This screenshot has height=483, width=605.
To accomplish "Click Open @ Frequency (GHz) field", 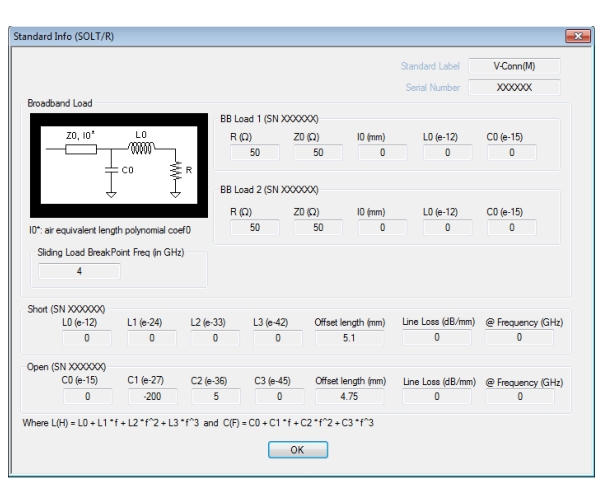I will coord(520,396).
